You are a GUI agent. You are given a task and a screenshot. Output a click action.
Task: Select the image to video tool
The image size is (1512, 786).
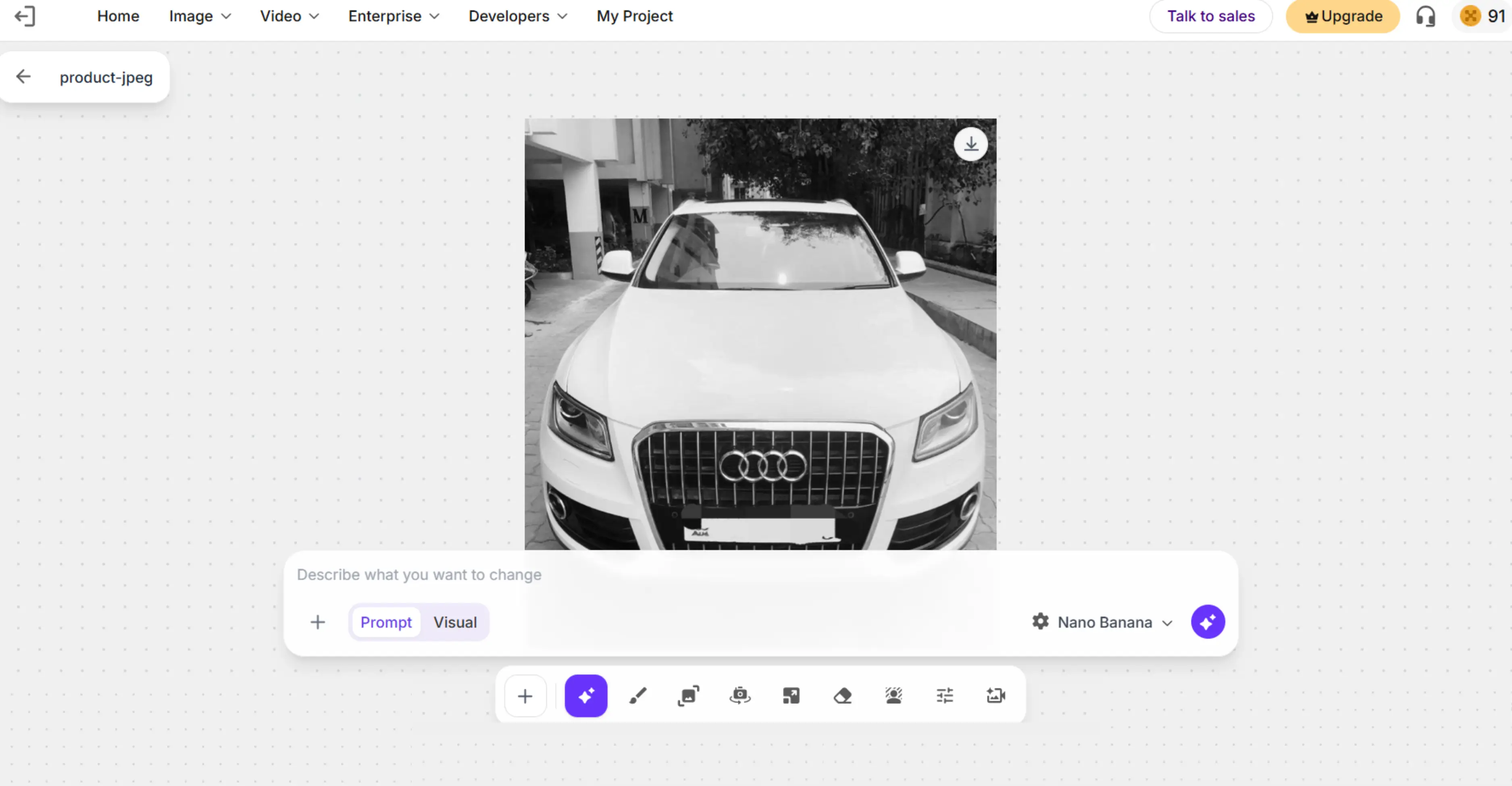tap(996, 696)
